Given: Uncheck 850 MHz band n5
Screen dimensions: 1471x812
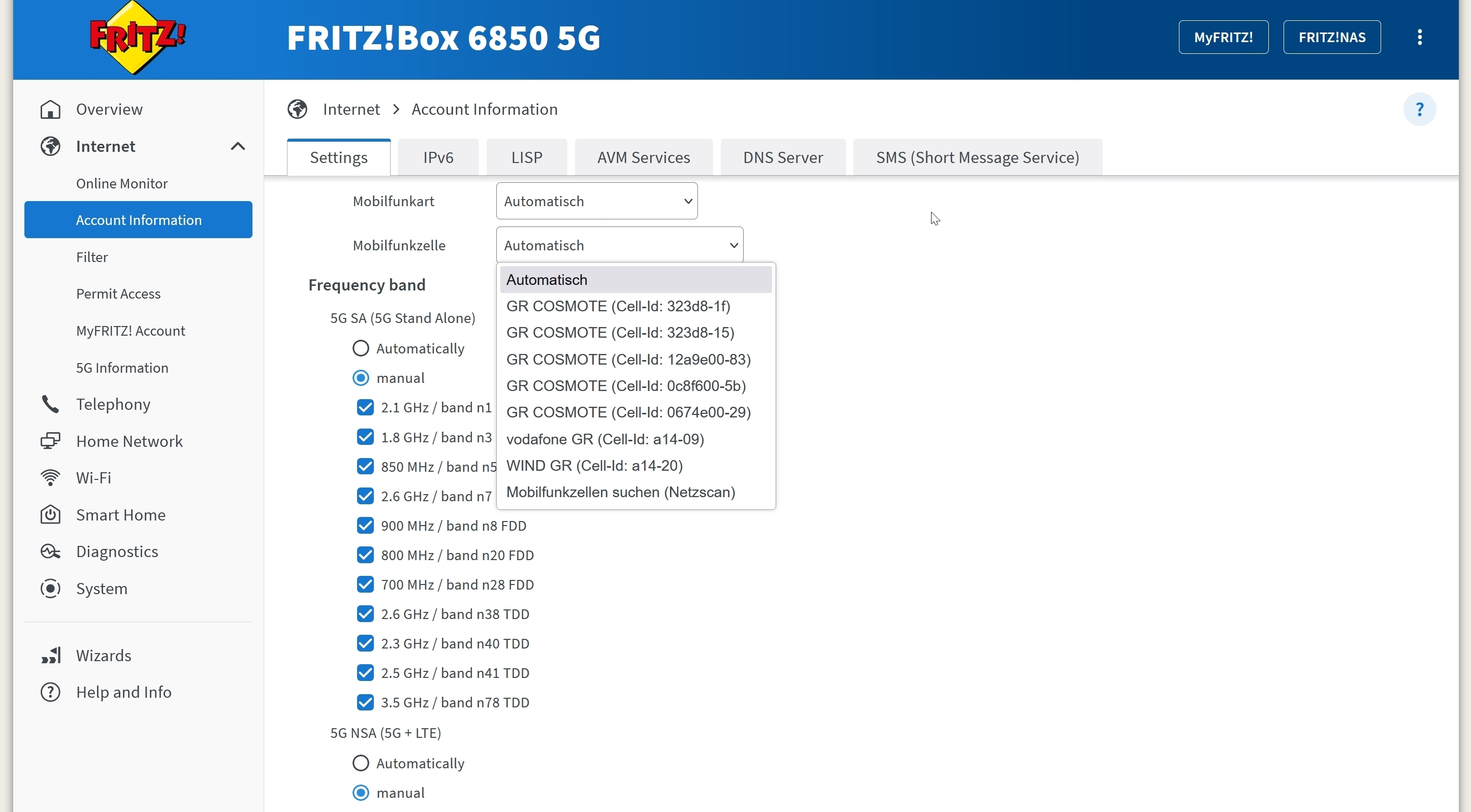Looking at the screenshot, I should tap(365, 467).
